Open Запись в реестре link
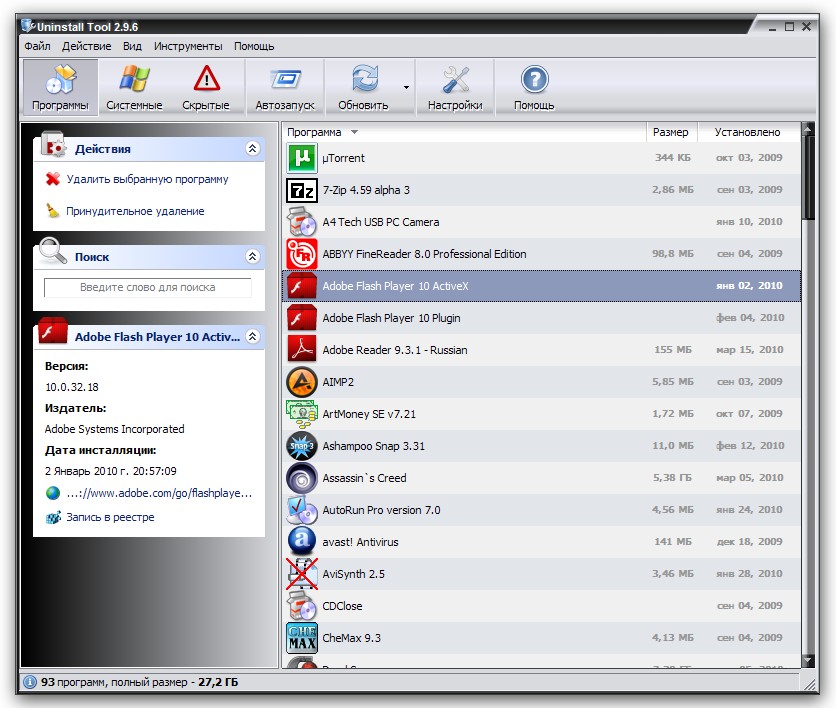 click(x=110, y=517)
